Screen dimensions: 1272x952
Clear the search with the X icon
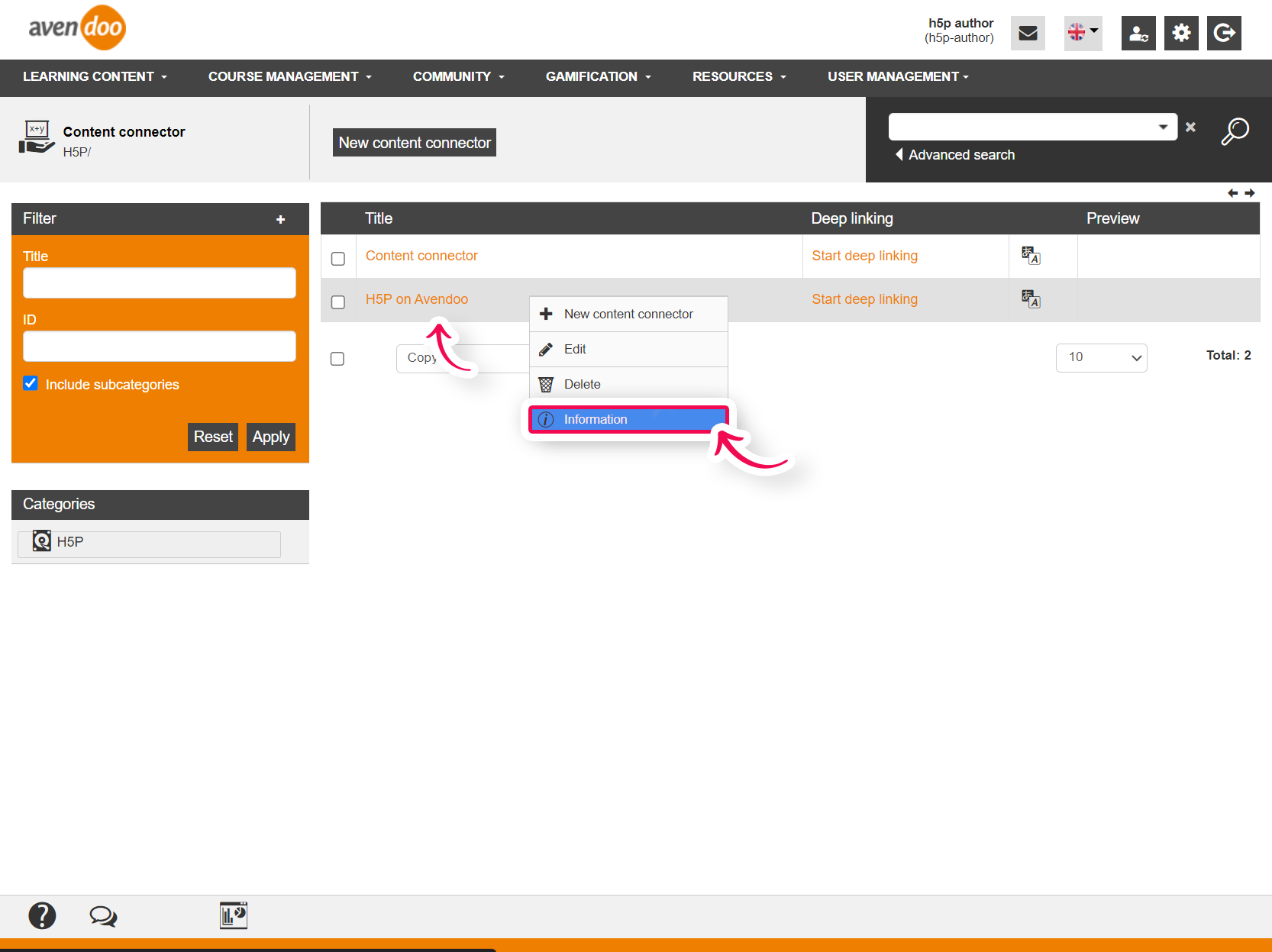(1190, 127)
